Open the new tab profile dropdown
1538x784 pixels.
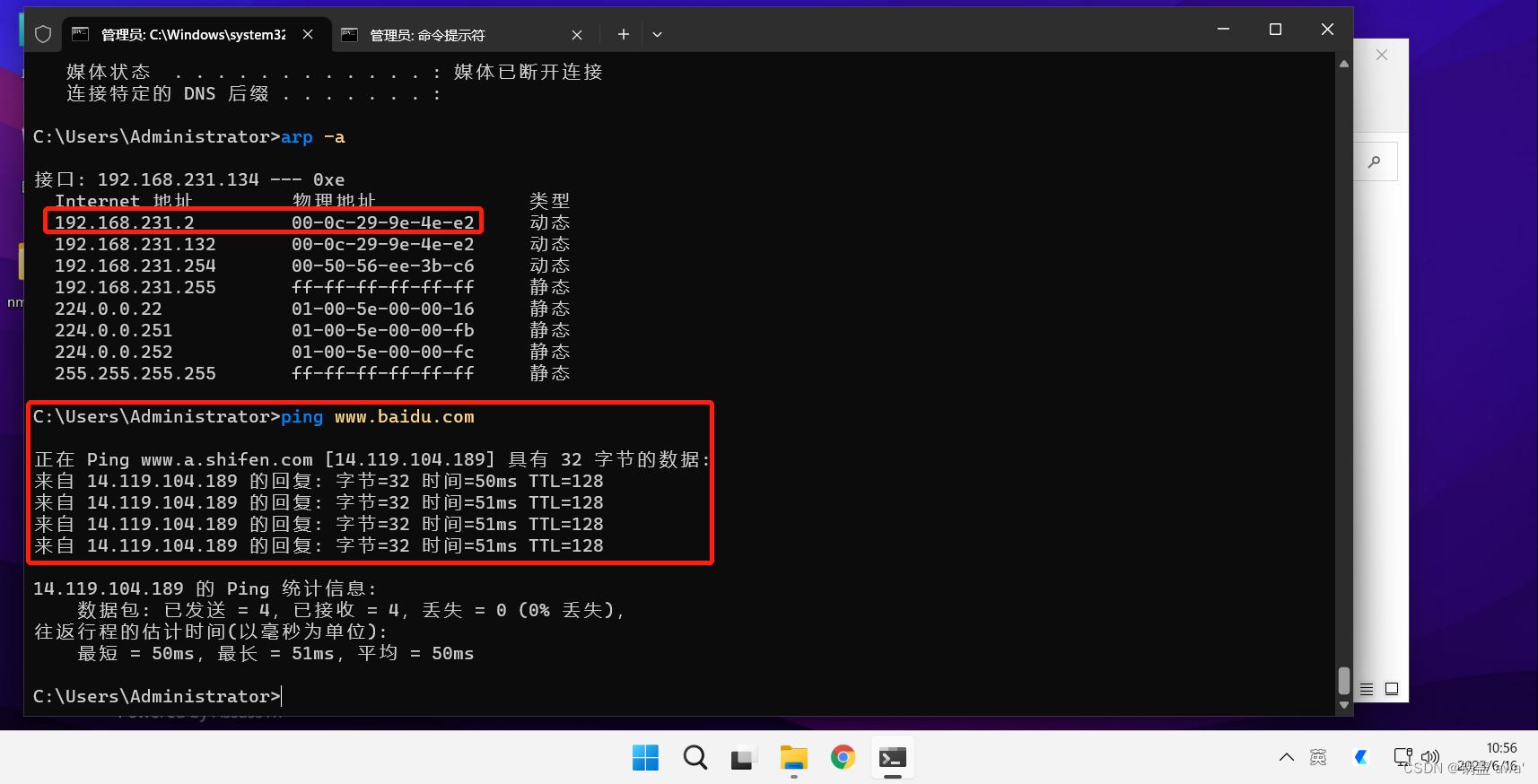(x=657, y=34)
